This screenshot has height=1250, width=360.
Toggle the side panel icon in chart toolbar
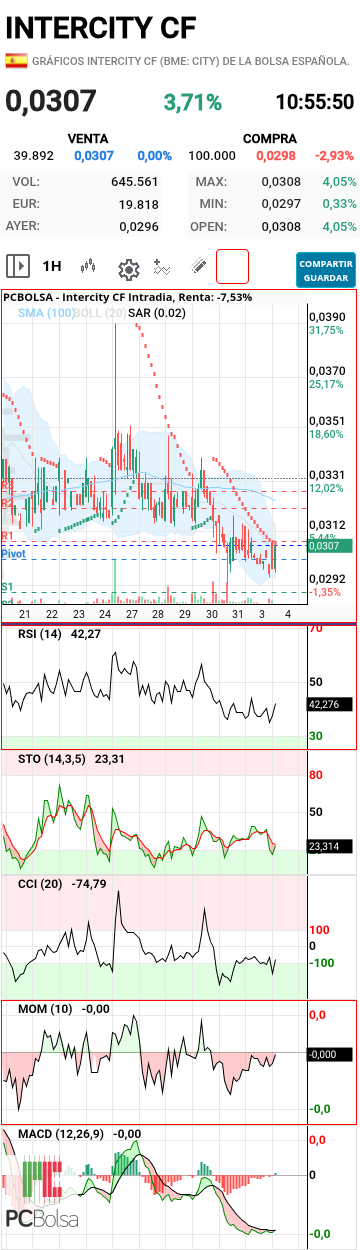pos(17,266)
